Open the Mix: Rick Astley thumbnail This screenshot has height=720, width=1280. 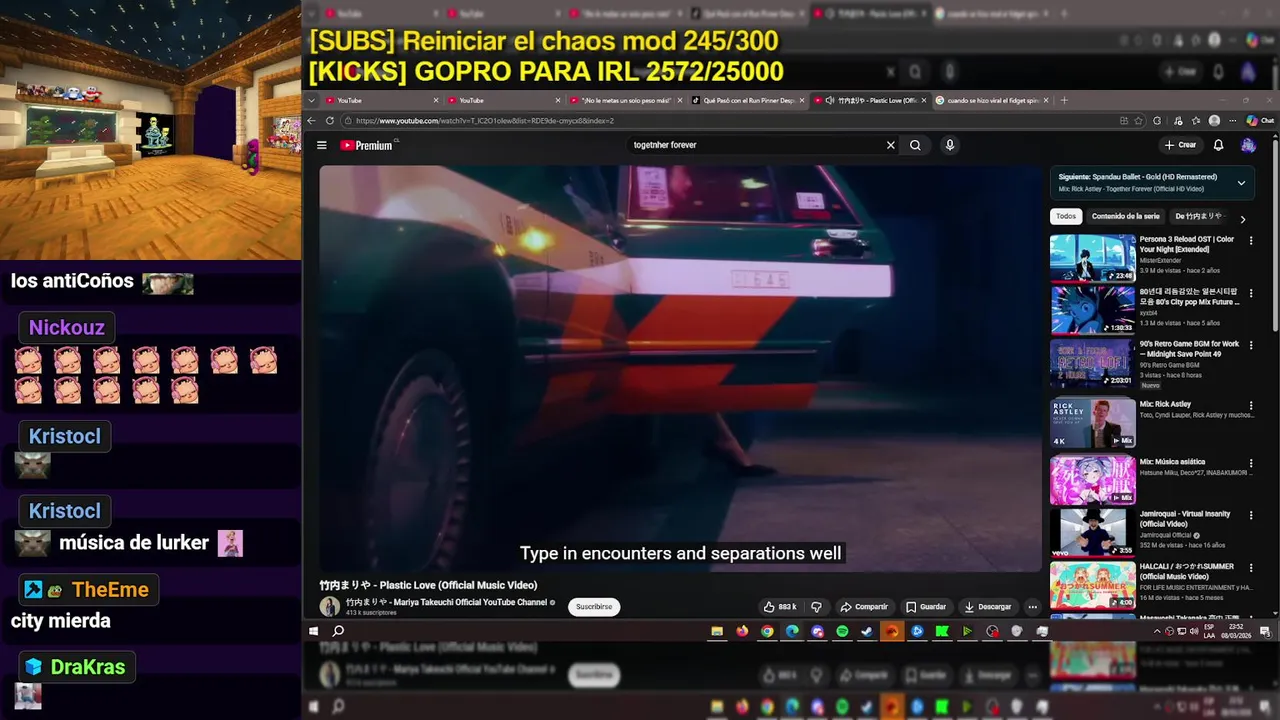(x=1092, y=423)
